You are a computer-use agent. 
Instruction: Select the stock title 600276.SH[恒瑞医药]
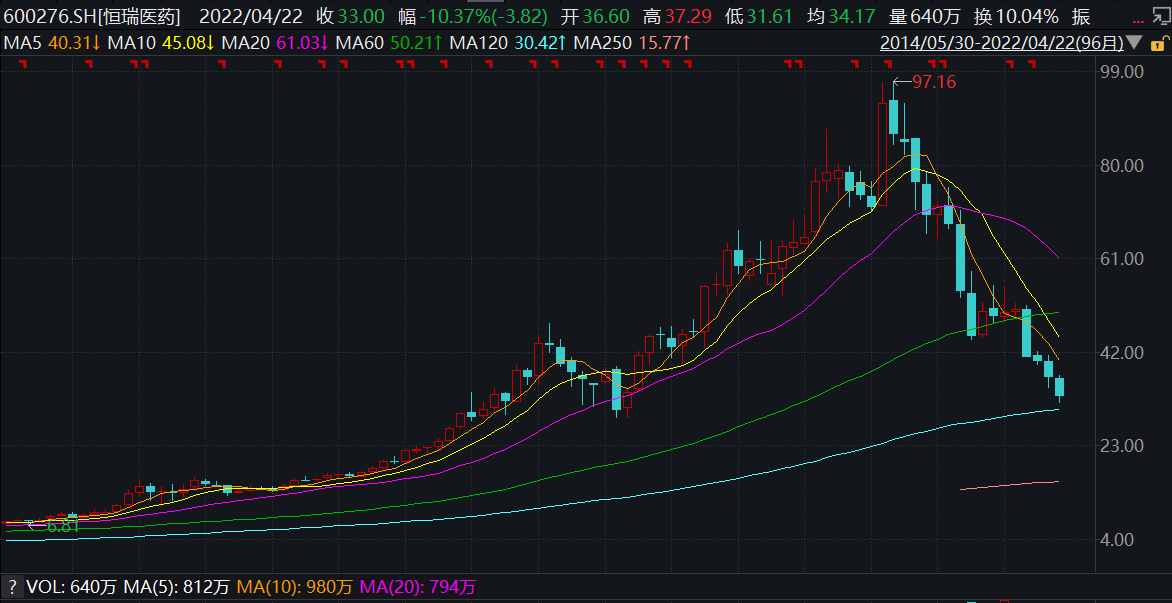[92, 16]
